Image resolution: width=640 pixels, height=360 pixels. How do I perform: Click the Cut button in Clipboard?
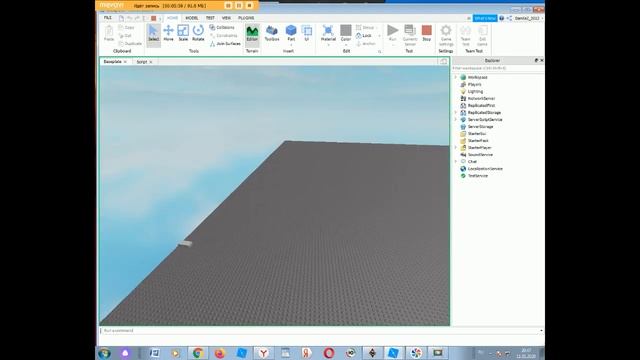tap(125, 36)
